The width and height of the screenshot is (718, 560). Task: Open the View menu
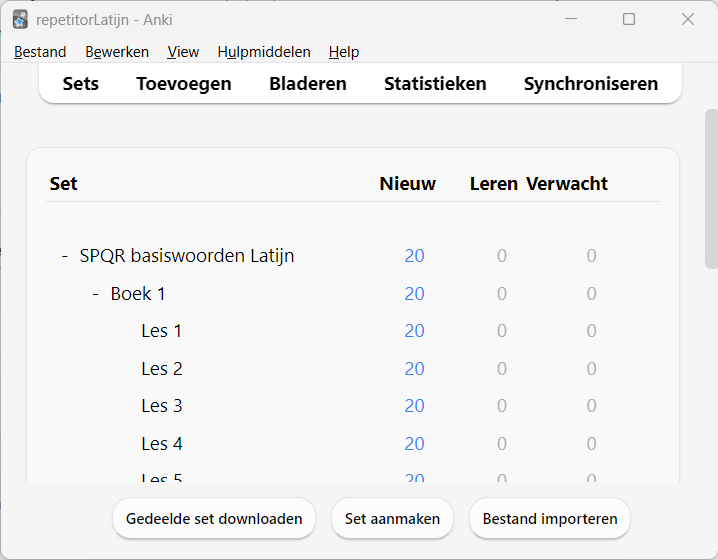(183, 52)
